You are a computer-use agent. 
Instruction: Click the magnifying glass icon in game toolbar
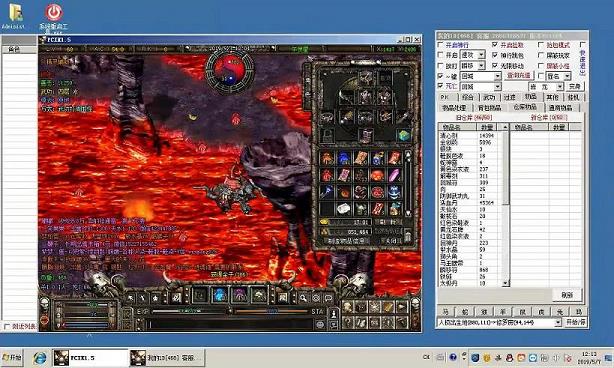[303, 298]
